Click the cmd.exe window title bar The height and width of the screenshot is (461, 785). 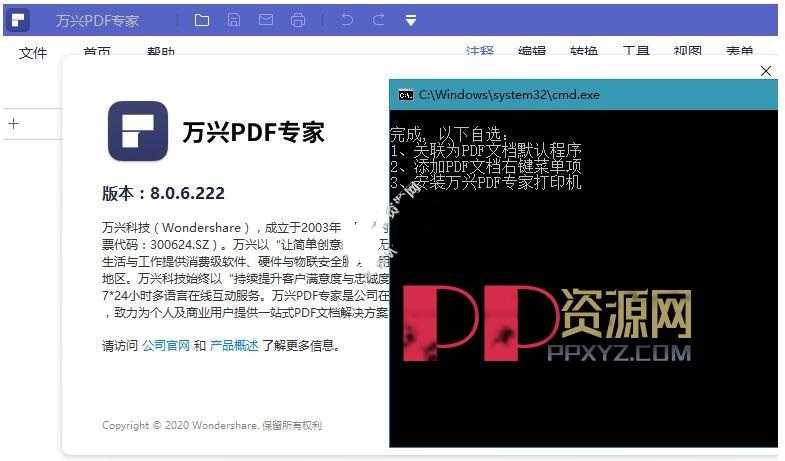point(583,95)
